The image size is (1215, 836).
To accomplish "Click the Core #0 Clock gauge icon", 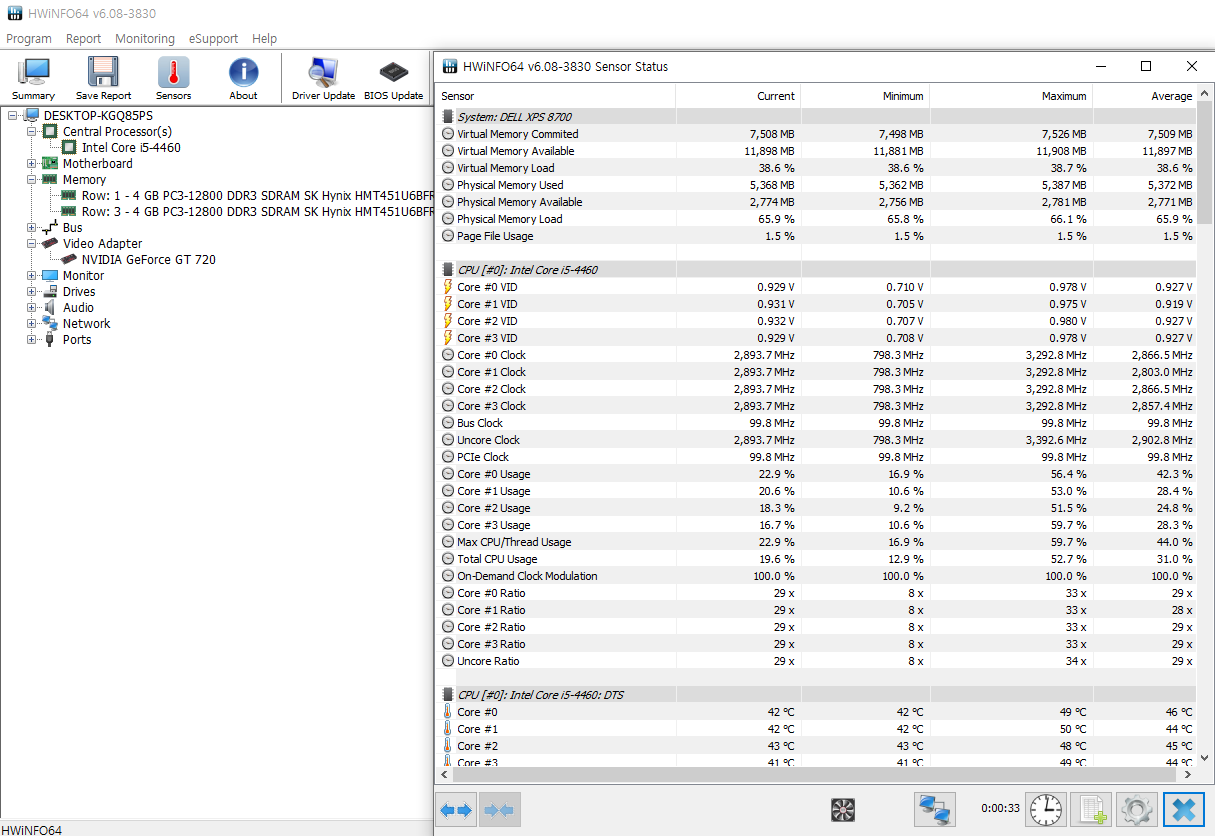I will coord(448,355).
